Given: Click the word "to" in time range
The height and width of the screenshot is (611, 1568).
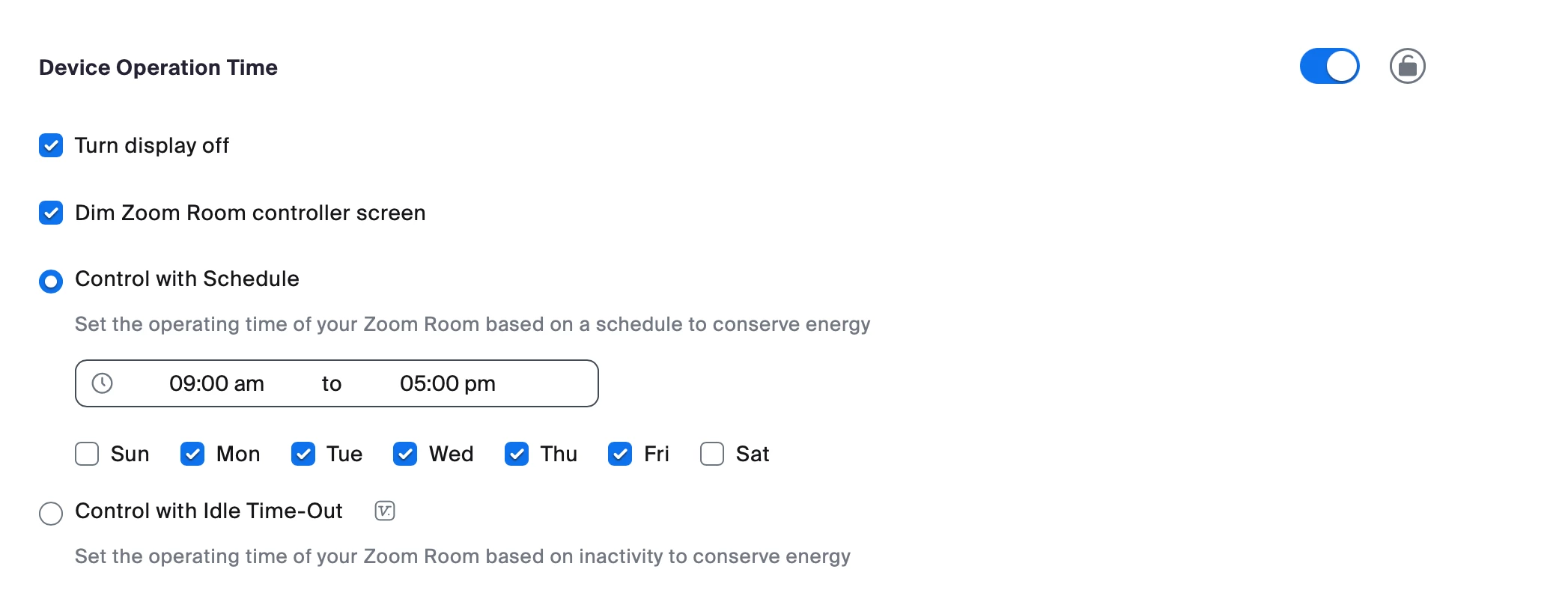Looking at the screenshot, I should 332,384.
